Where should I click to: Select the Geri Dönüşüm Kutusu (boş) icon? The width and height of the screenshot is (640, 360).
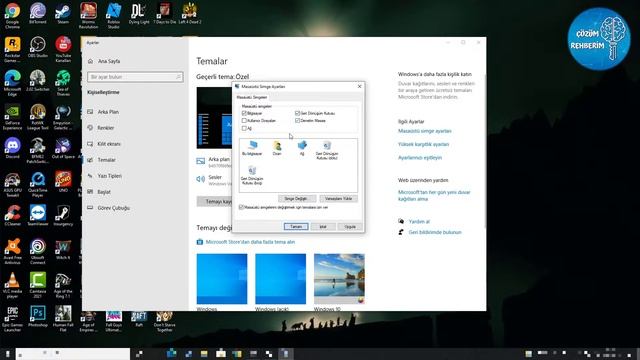[x=252, y=175]
